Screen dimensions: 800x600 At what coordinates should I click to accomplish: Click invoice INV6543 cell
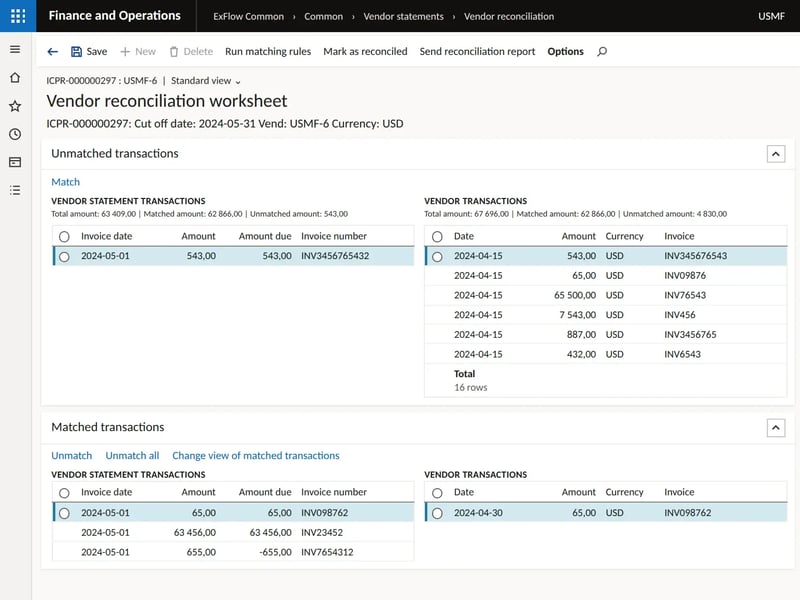tap(683, 354)
